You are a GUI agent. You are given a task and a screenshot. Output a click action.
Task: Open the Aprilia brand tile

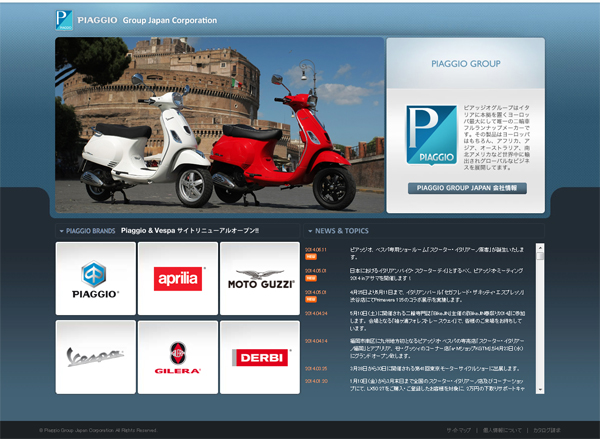[178, 278]
